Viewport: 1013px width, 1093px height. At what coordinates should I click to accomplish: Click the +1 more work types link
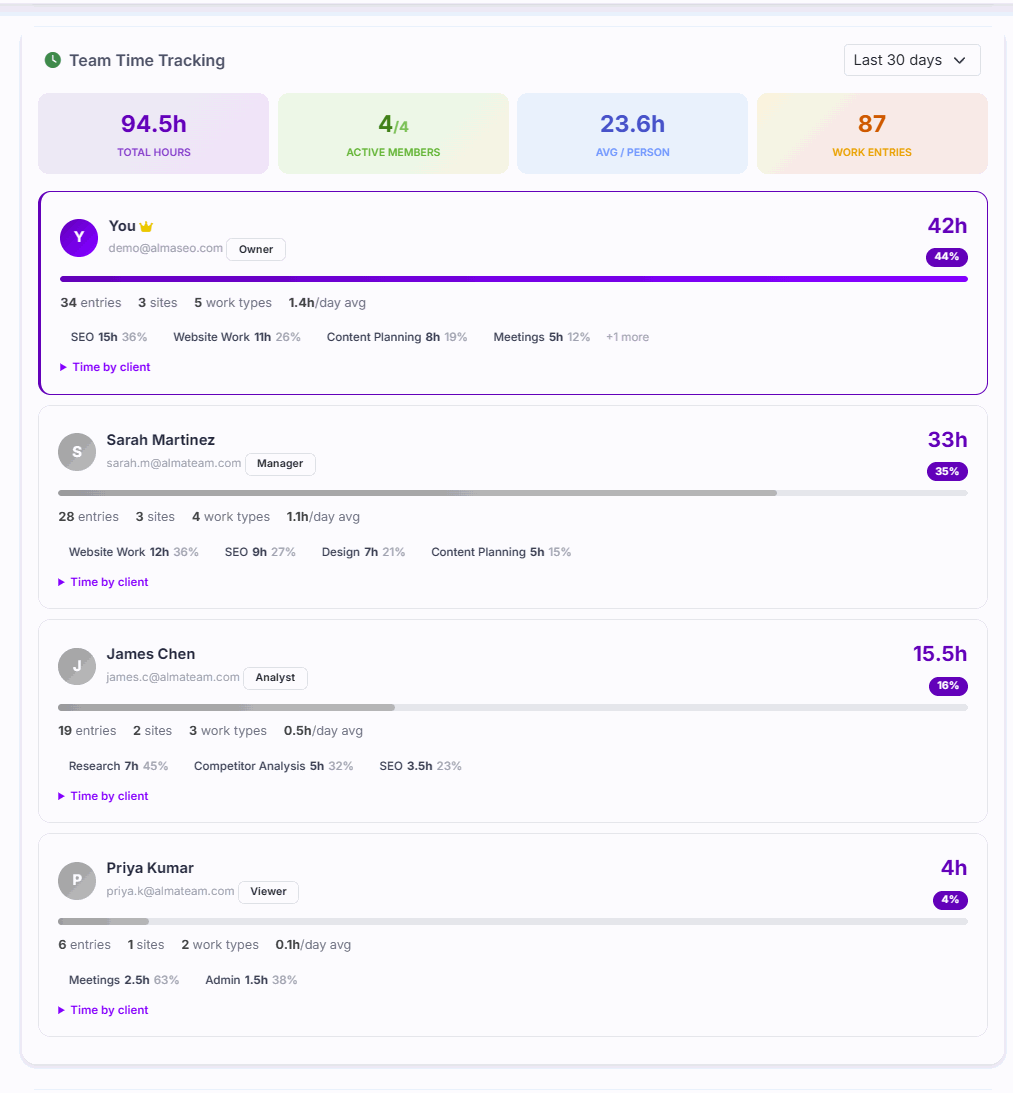click(x=627, y=337)
